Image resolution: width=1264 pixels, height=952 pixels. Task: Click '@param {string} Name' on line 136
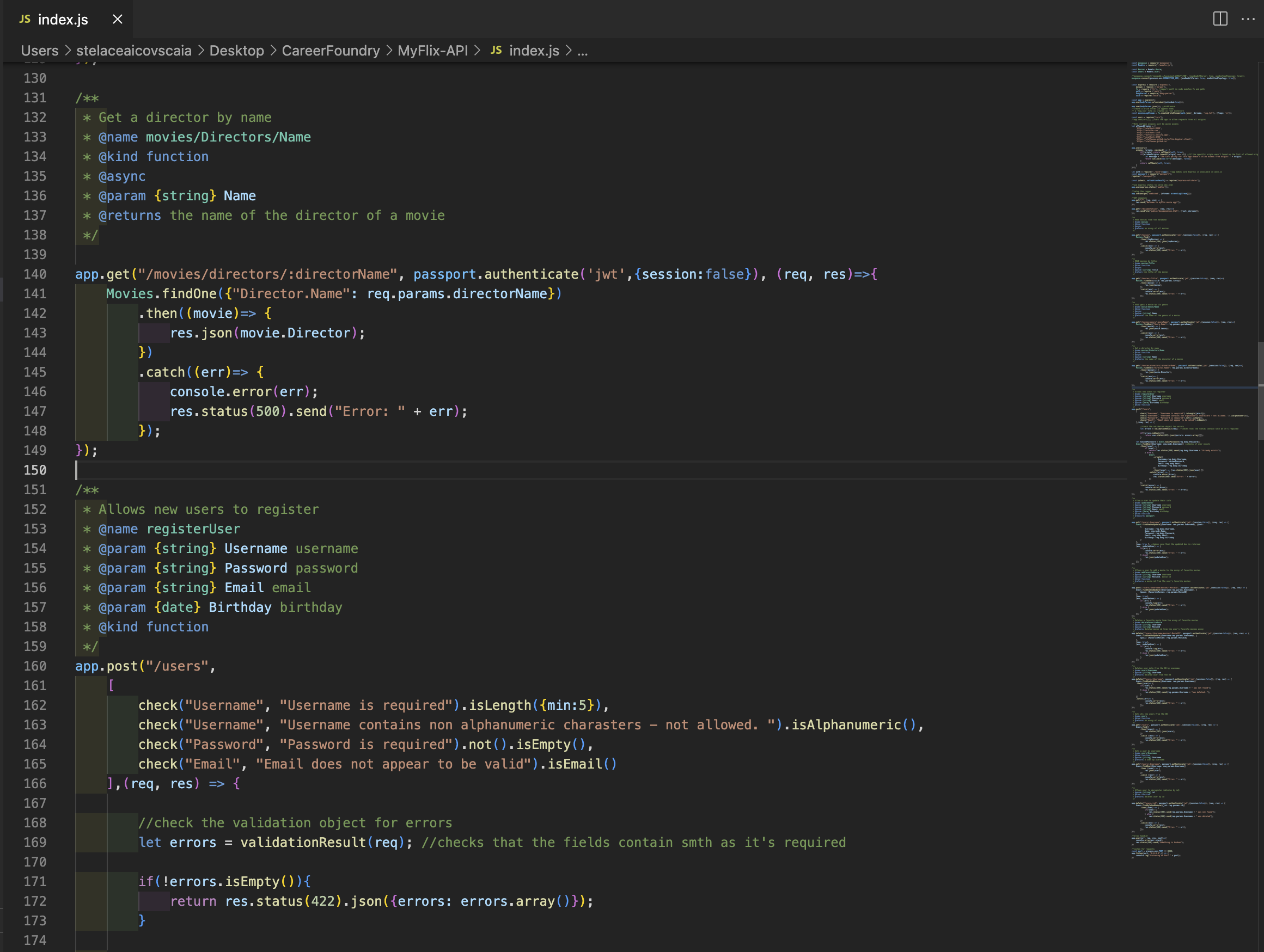click(177, 196)
